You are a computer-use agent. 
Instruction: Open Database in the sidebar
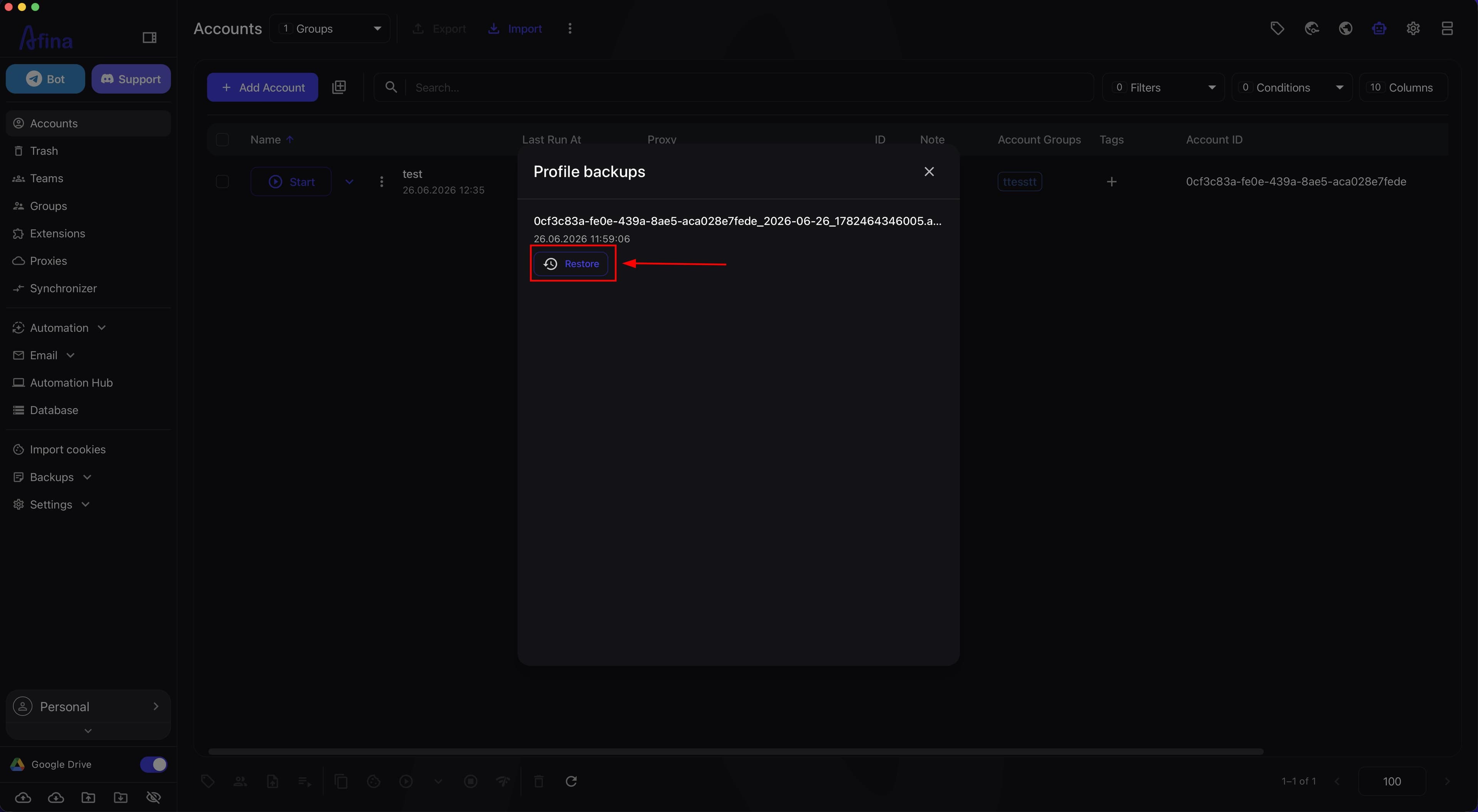pyautogui.click(x=88, y=410)
